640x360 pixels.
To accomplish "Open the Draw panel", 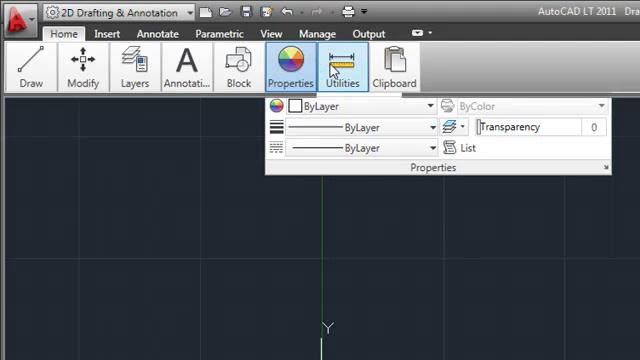I will (x=31, y=67).
